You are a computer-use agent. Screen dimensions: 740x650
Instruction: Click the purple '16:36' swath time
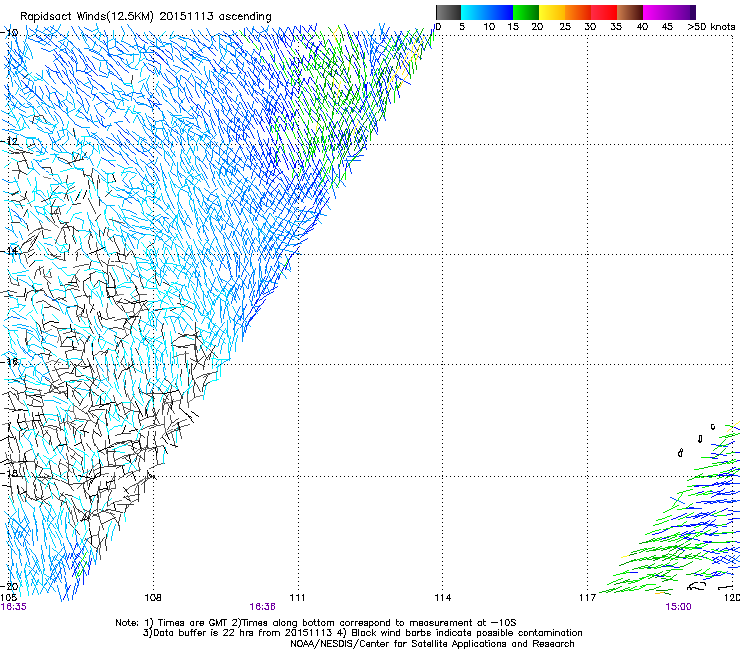click(262, 607)
